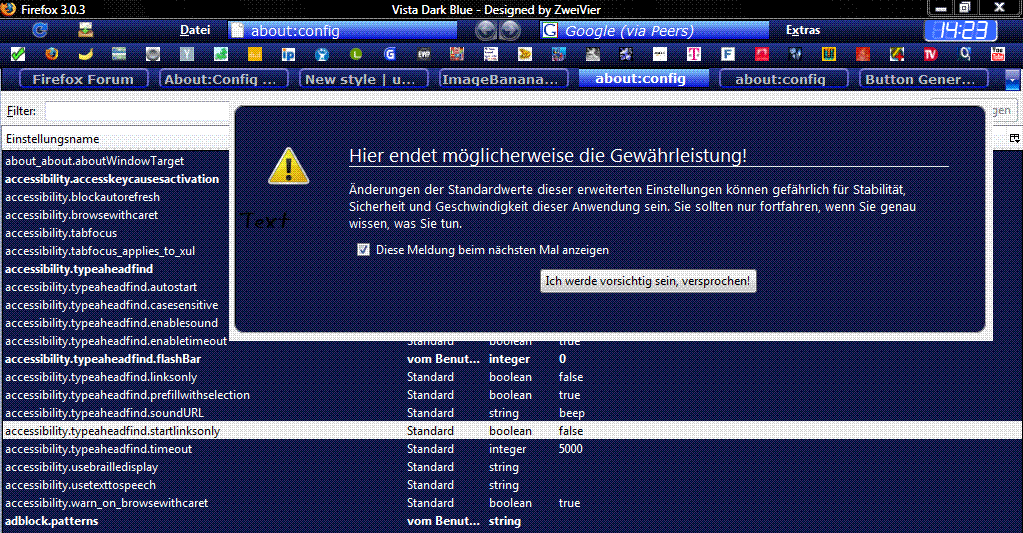Select accessibility.typeaheadfind.flashBar row

coord(512,359)
